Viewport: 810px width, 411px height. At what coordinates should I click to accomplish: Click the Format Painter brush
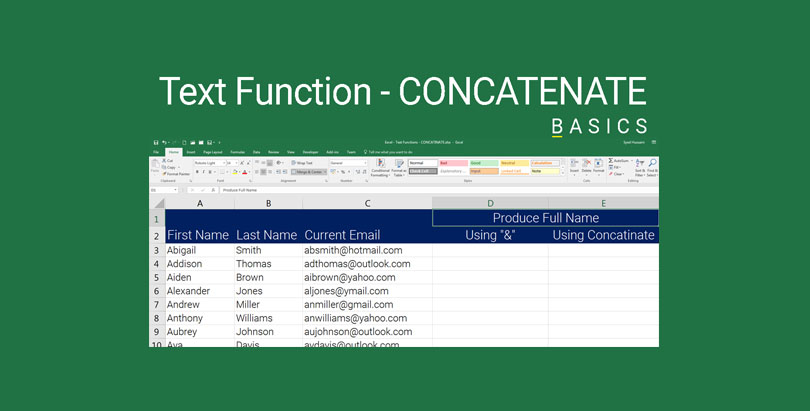coord(176,174)
